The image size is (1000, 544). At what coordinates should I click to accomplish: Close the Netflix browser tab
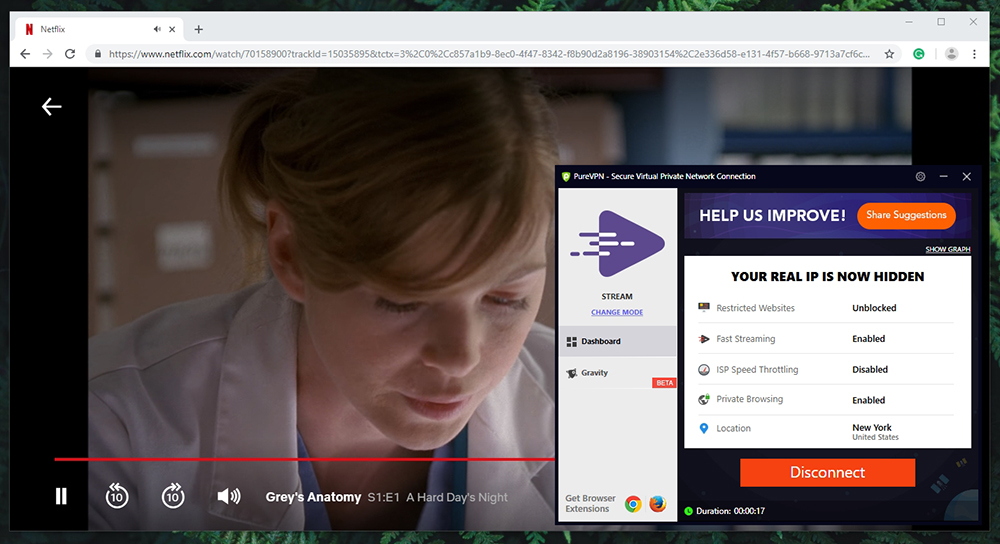(172, 29)
